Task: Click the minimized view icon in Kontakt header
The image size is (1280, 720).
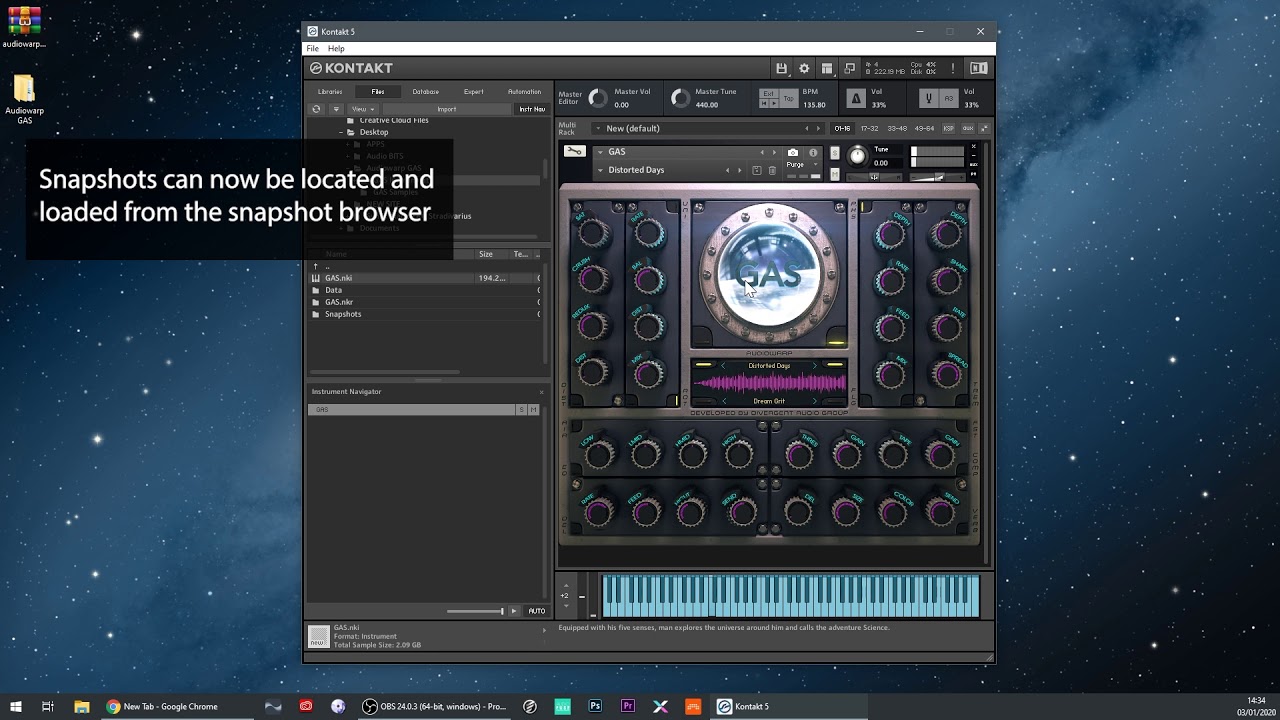Action: coord(849,68)
